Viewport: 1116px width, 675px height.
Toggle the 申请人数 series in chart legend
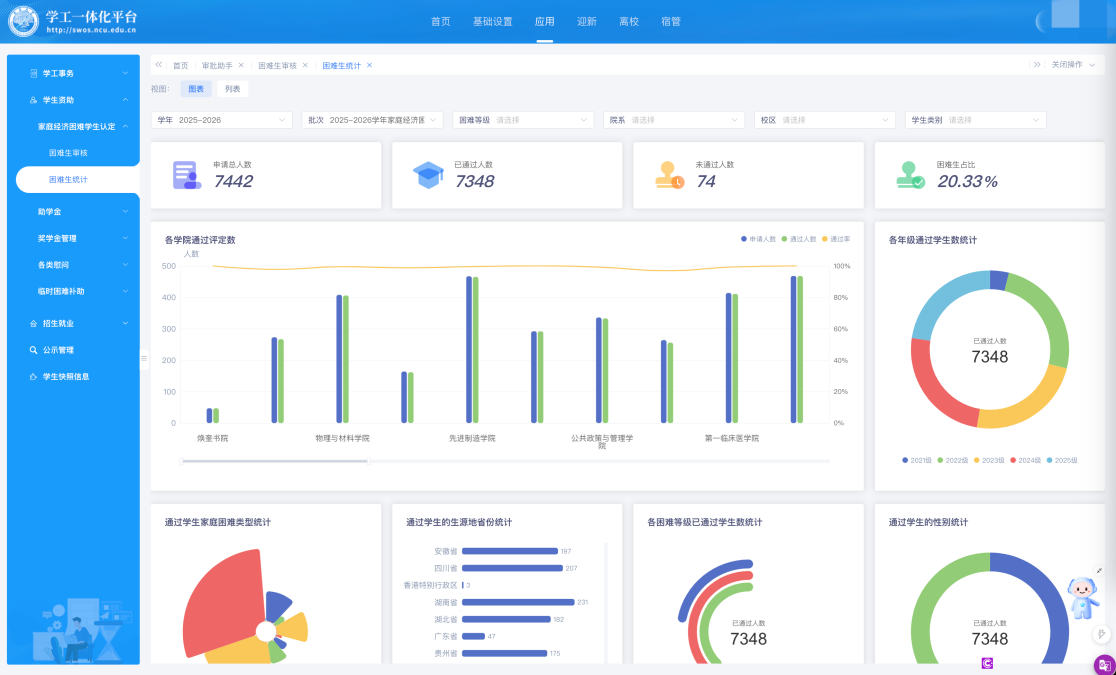758,239
